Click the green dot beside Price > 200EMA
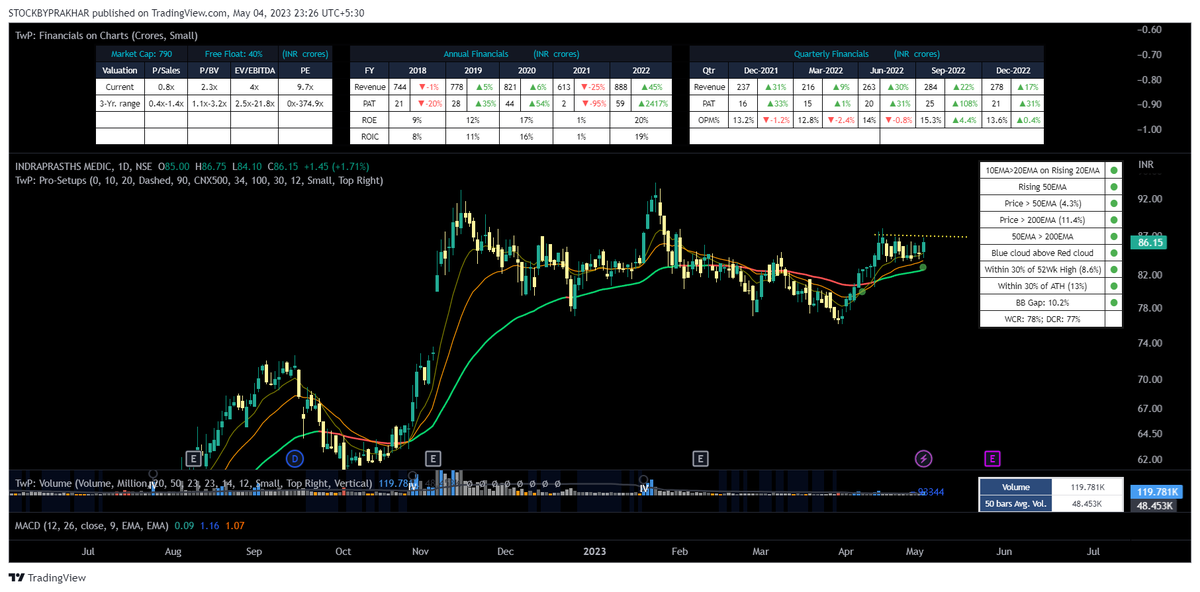1200x592 pixels. pos(1113,220)
